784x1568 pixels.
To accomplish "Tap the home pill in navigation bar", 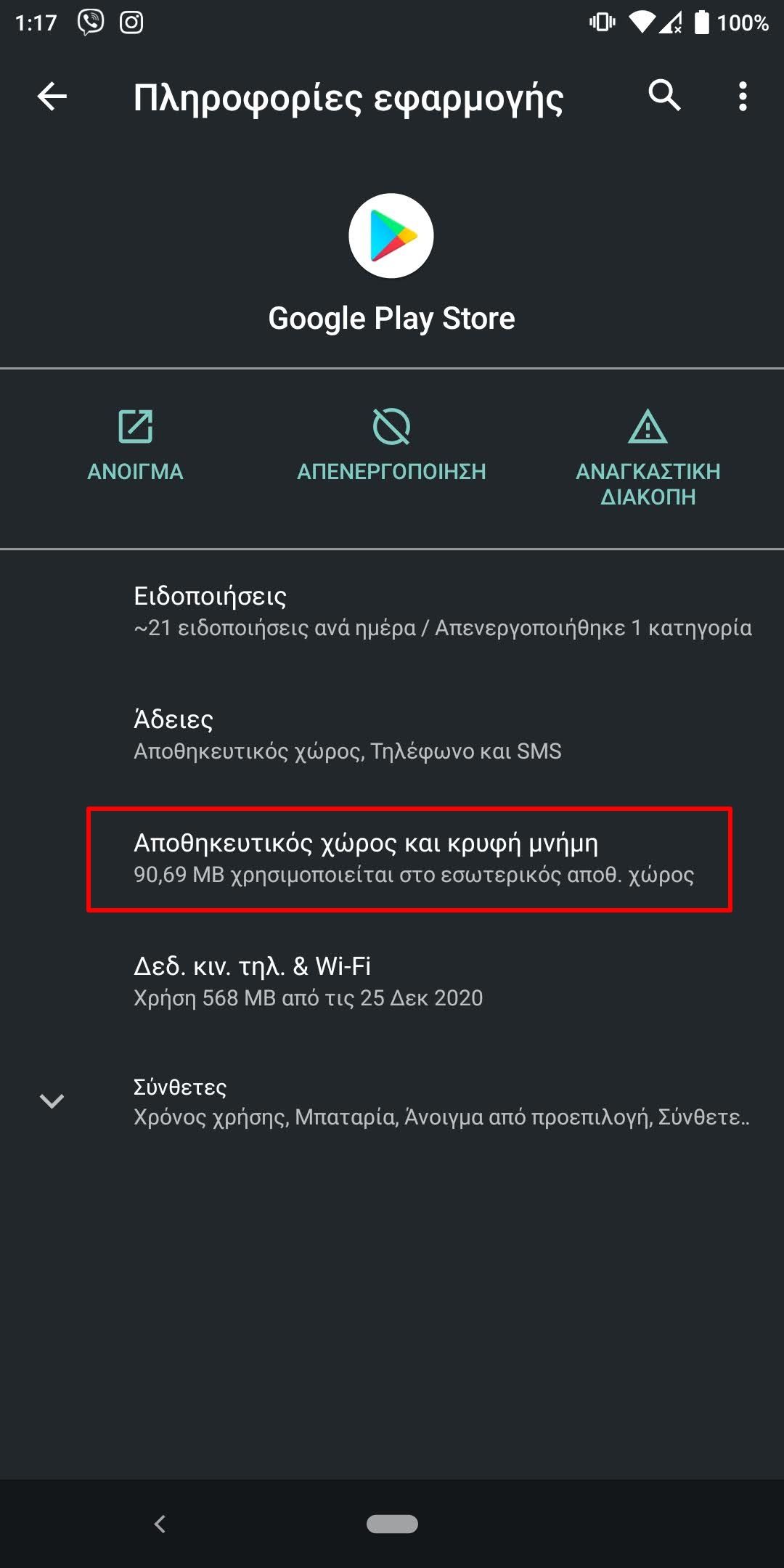I will tap(392, 1523).
